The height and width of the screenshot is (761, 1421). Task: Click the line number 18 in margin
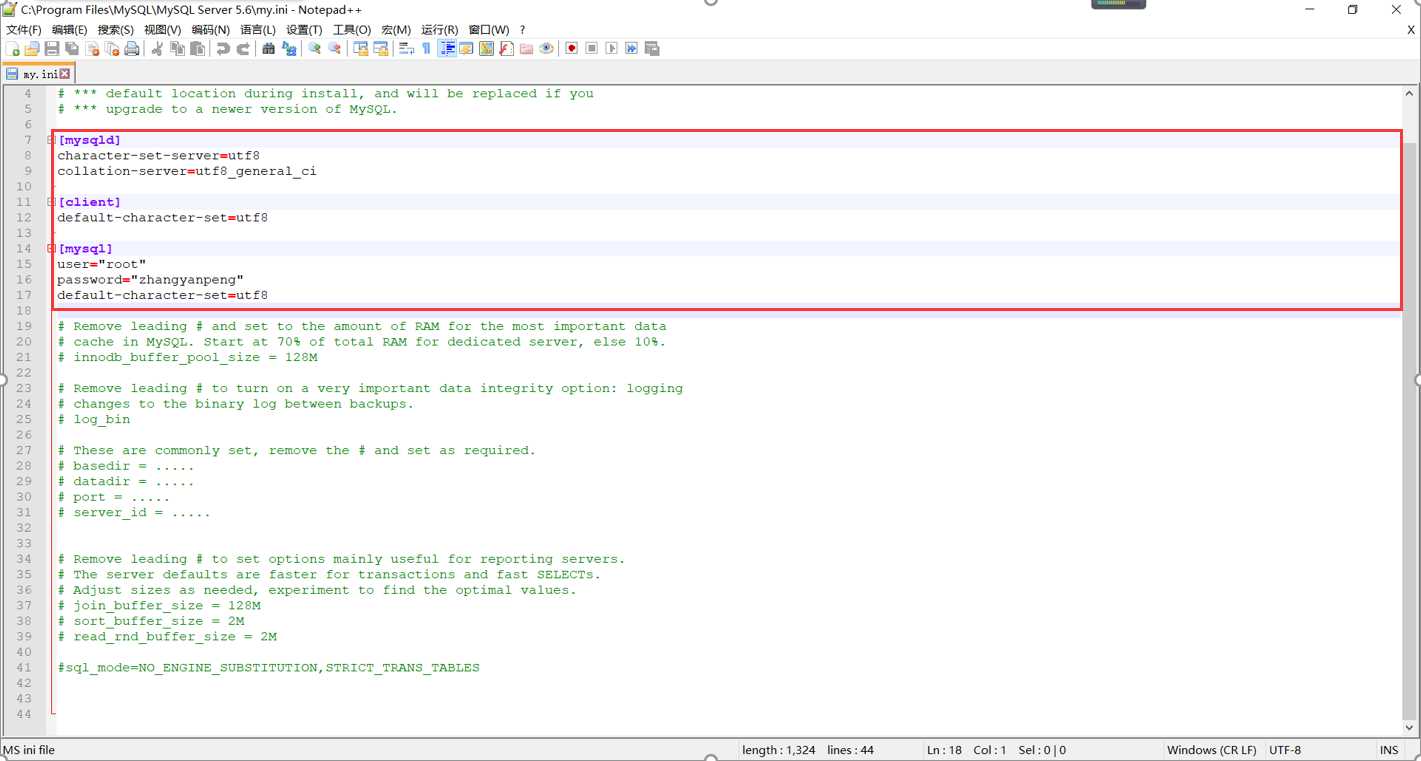[x=24, y=311]
